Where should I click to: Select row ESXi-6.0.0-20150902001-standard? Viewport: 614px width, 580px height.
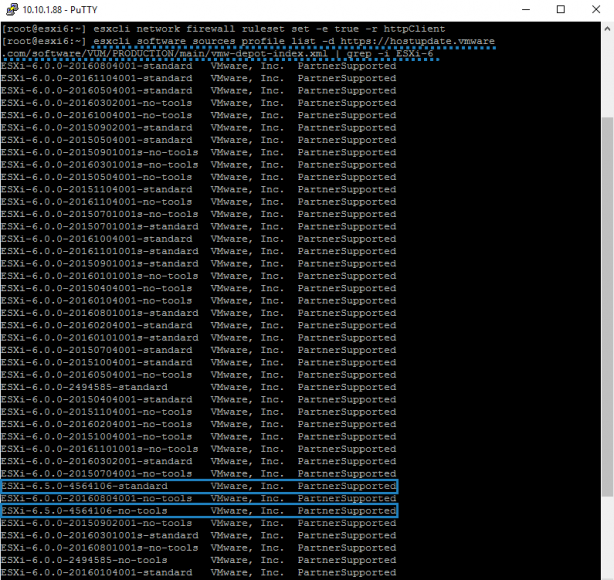199,128
